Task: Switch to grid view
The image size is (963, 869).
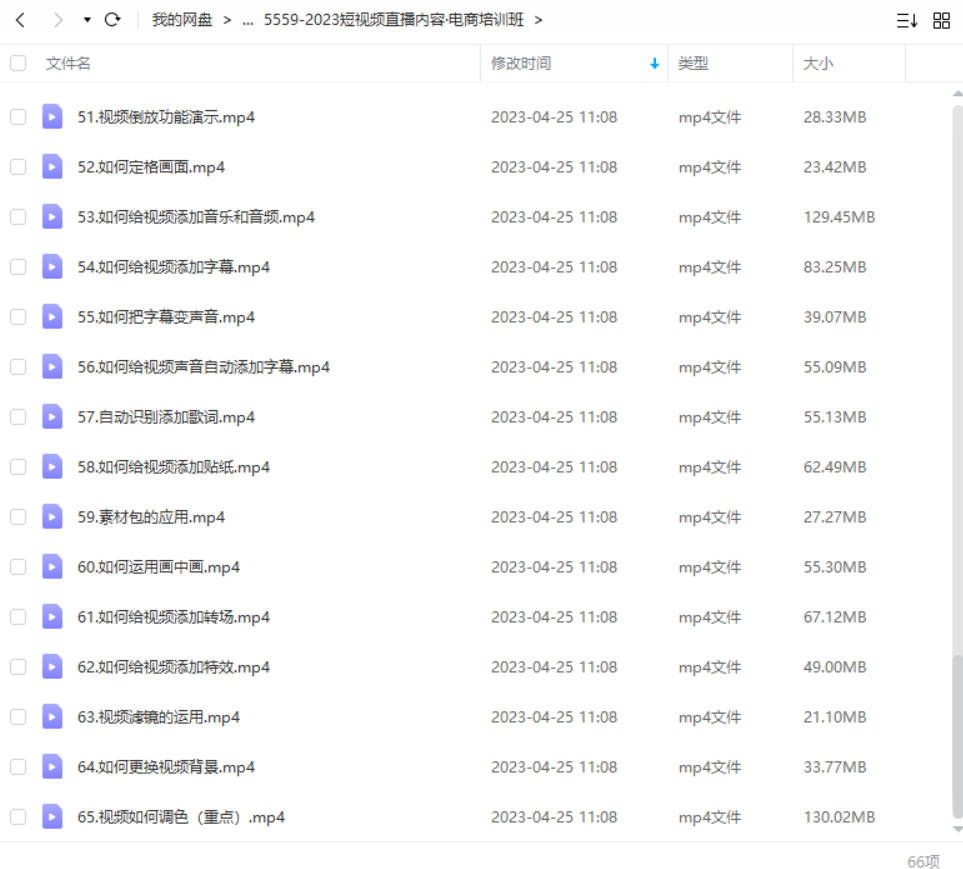Action: [x=942, y=21]
